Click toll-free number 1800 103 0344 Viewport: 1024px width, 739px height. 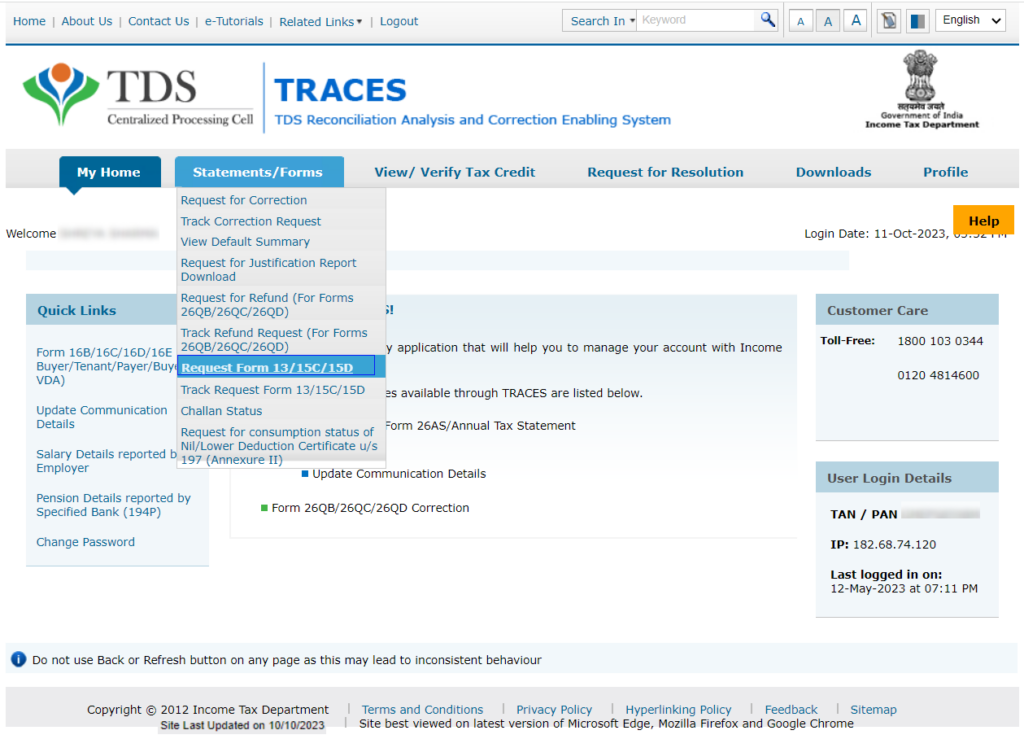940,341
